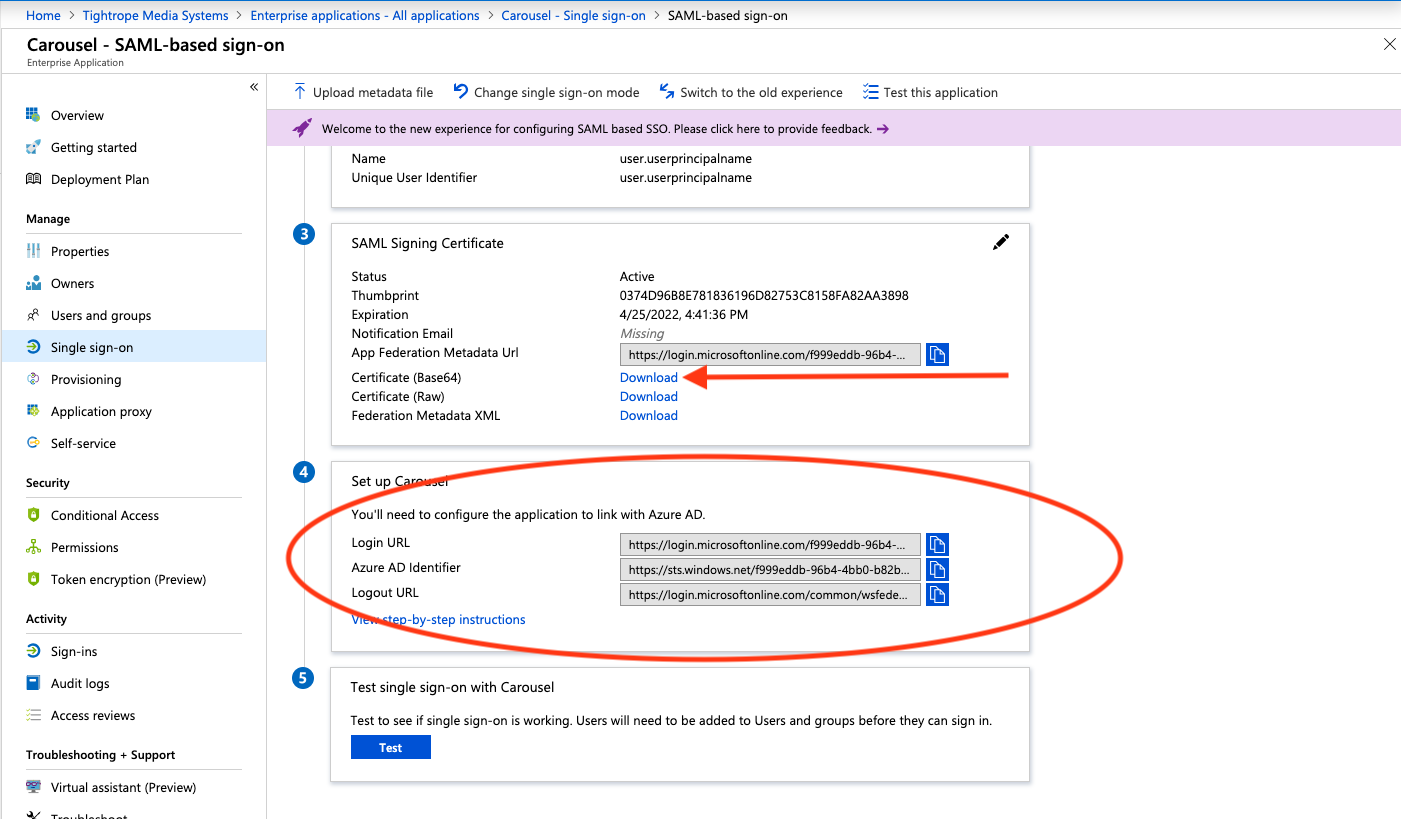Viewport: 1401px width, 819px height.
Task: Download the Certificate (Base64)
Action: coord(649,377)
